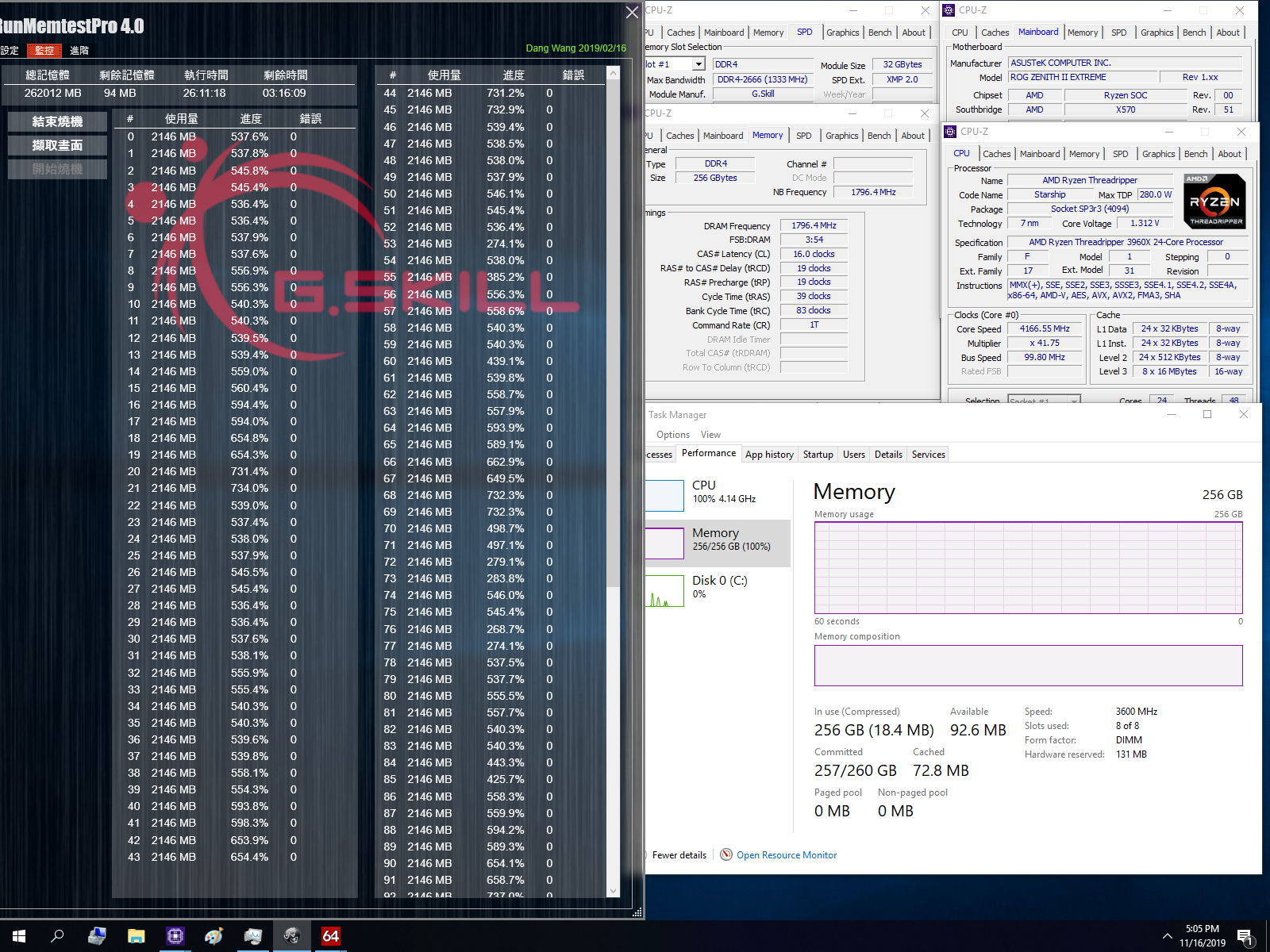Open Windows Search from the taskbar
The height and width of the screenshot is (952, 1270).
[x=57, y=936]
